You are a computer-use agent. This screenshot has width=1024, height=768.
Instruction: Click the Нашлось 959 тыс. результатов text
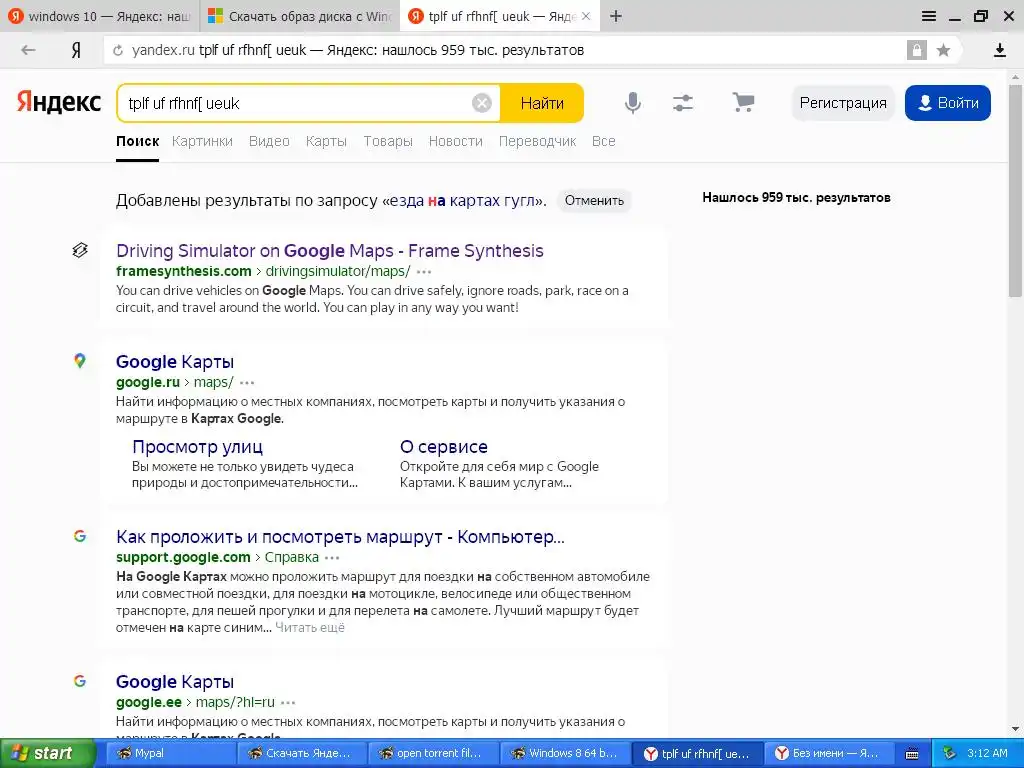(796, 197)
